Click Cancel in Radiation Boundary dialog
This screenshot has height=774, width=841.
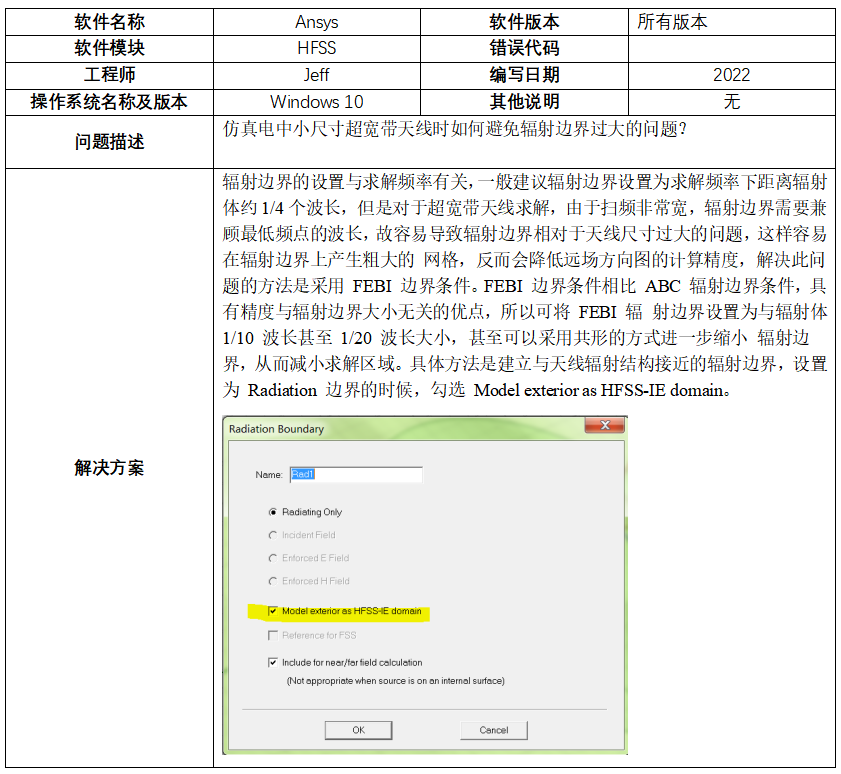[x=493, y=730]
